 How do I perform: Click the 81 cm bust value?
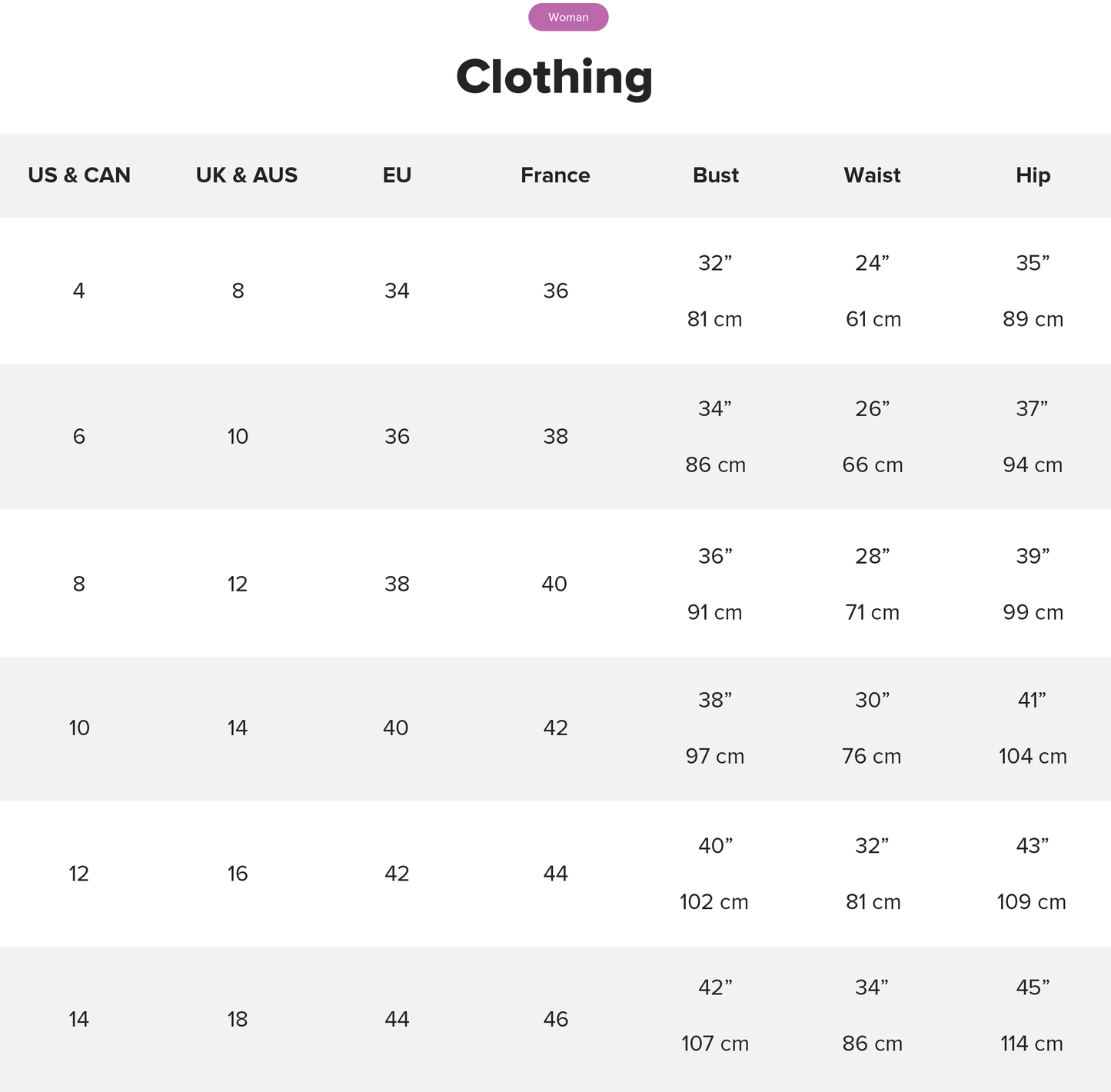coord(714,319)
